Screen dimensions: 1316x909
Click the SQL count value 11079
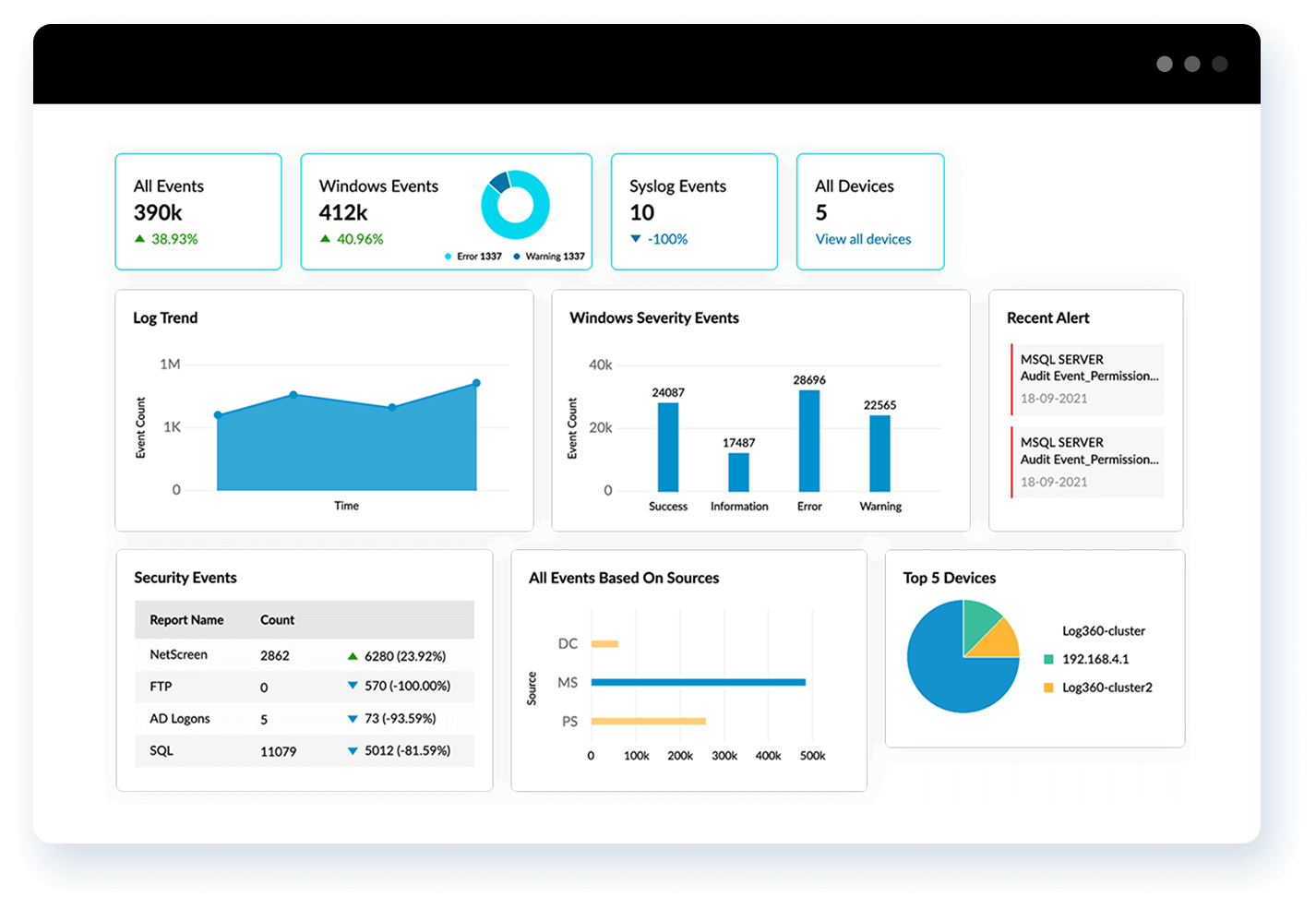[x=278, y=752]
